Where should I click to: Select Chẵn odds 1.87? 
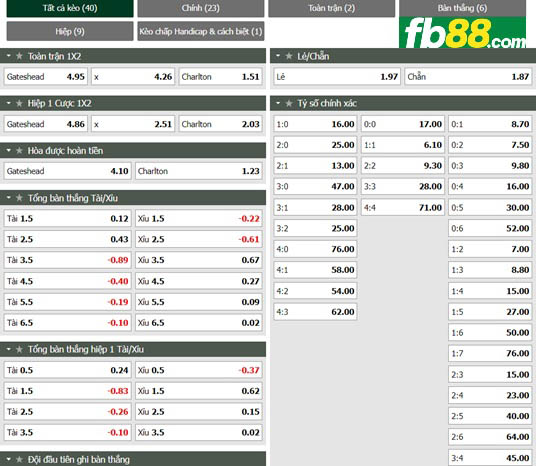click(x=468, y=77)
